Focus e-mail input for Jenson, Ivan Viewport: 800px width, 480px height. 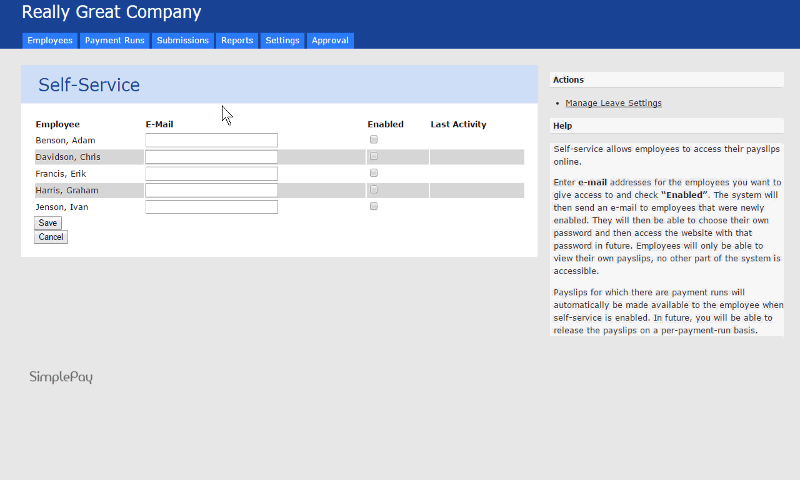[211, 207]
